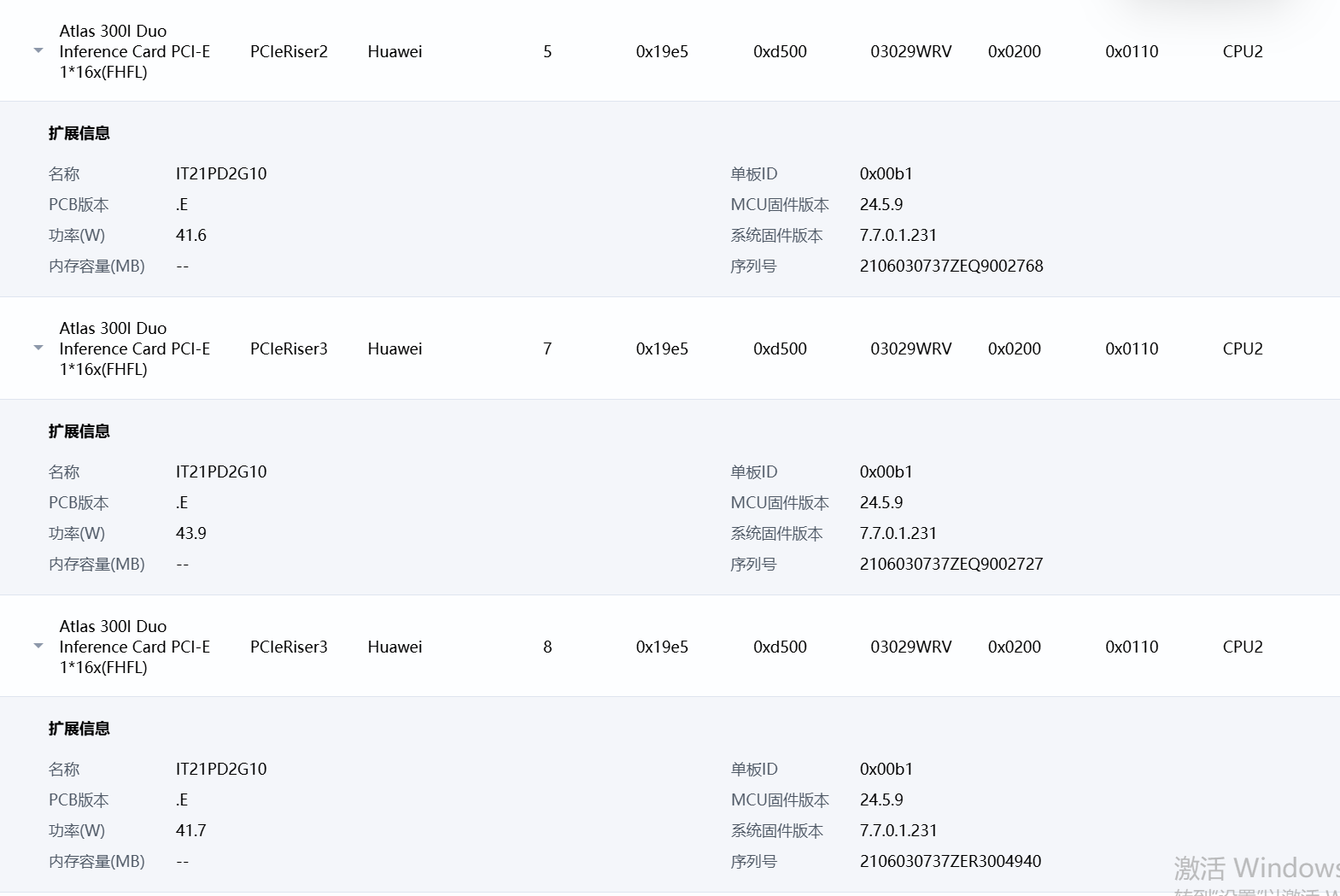Click the slot number 5 cell
The image size is (1340, 896).
click(x=547, y=51)
